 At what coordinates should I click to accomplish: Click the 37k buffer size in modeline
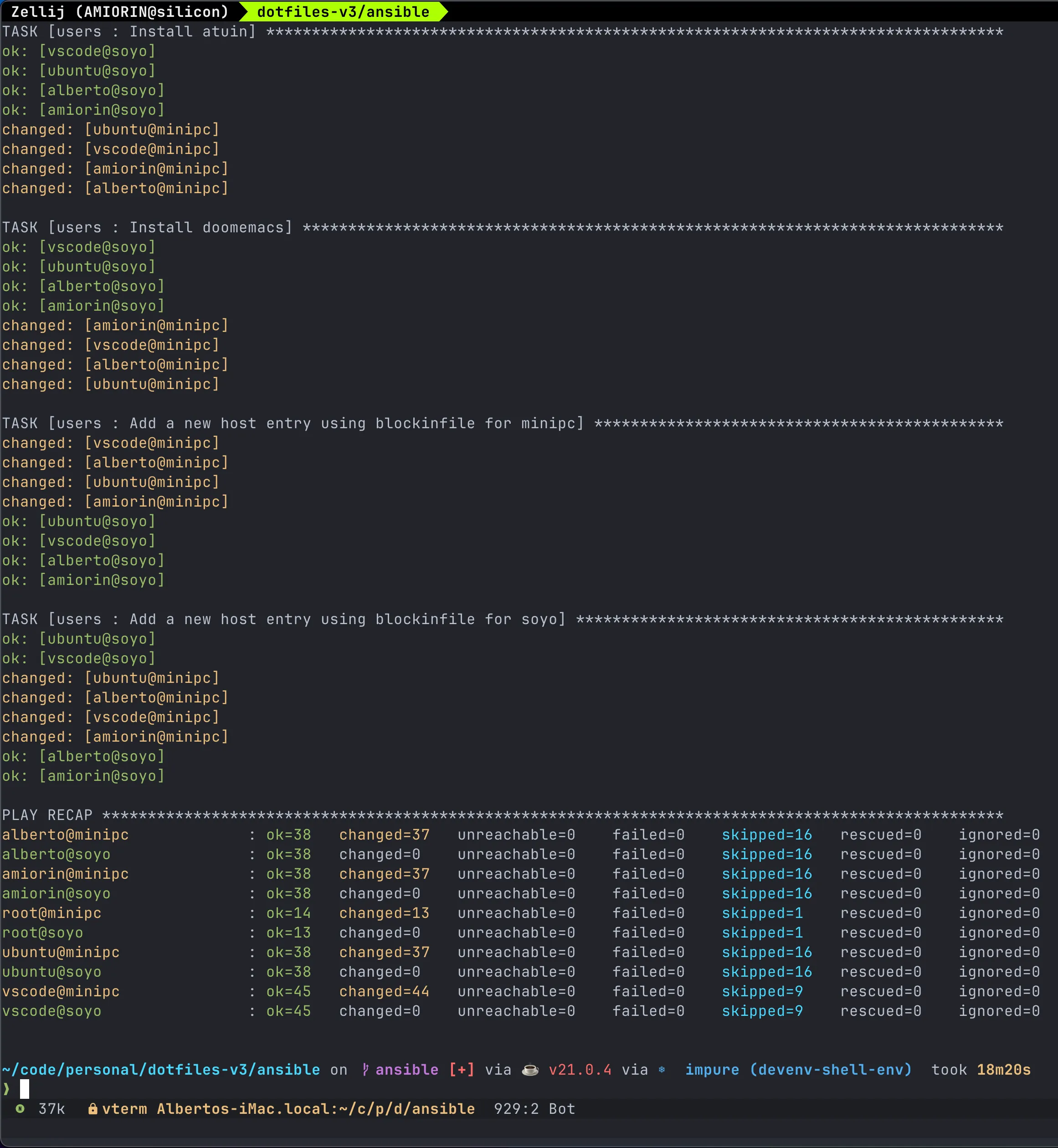coord(51,1109)
